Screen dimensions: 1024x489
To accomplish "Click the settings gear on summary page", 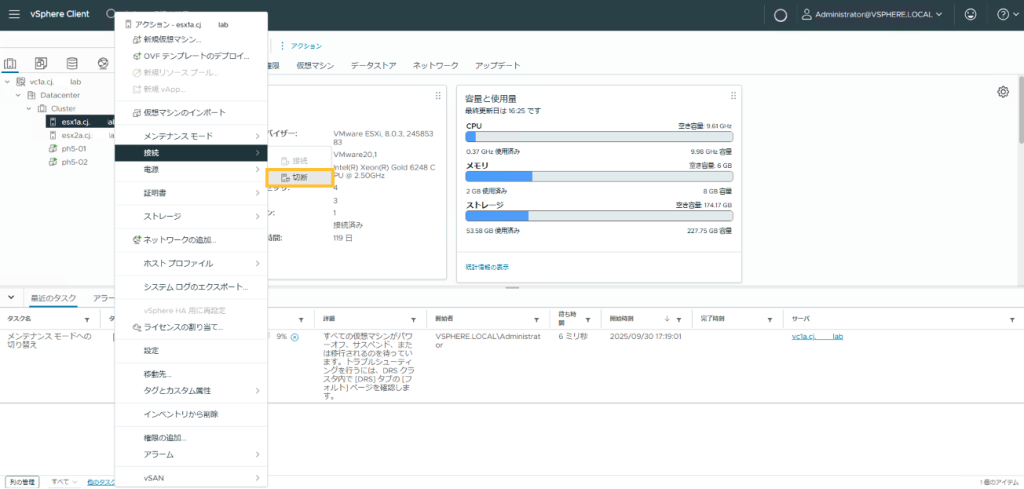I will 1002,92.
